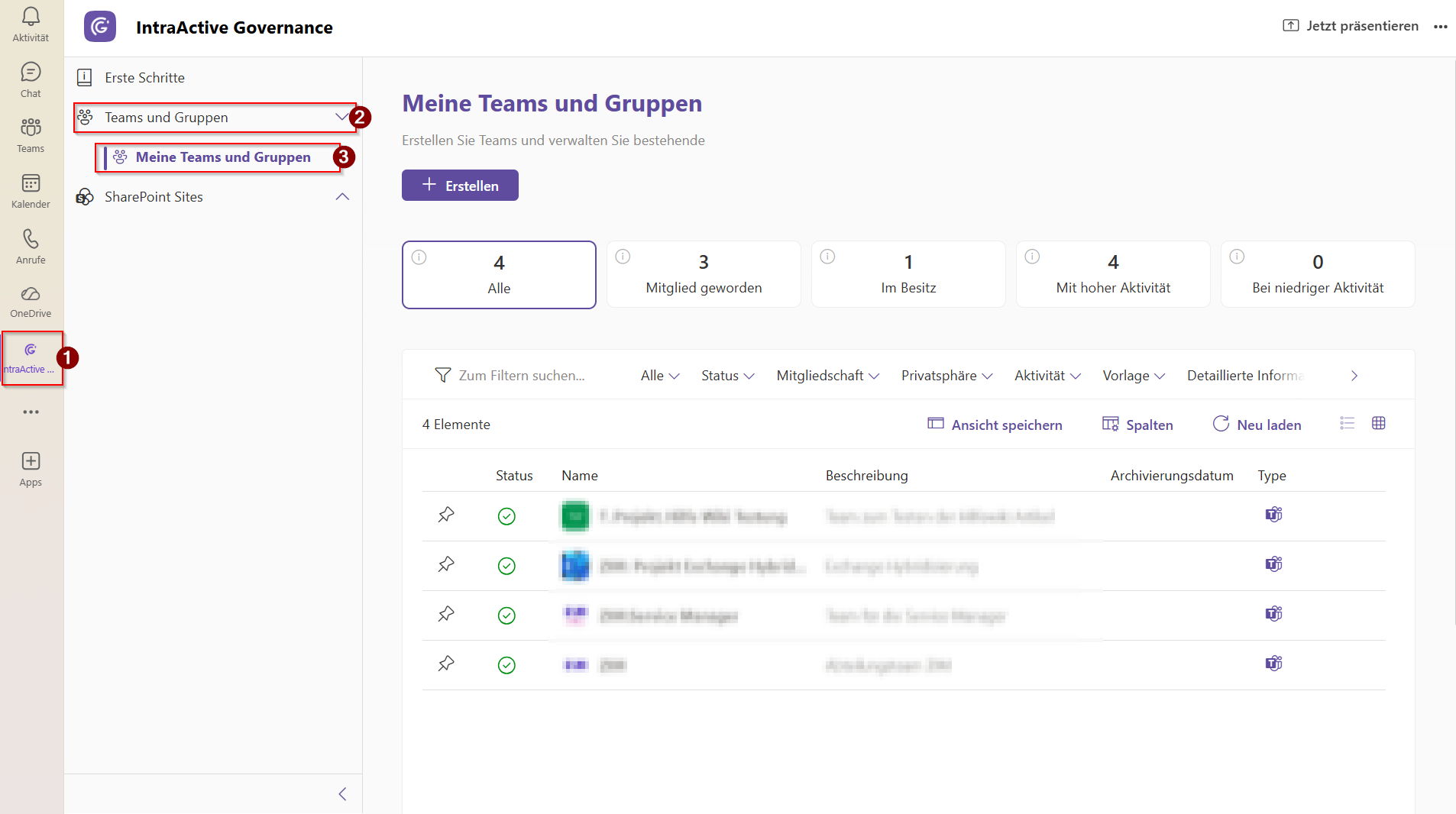The width and height of the screenshot is (1456, 814).
Task: Click info icon on Mitglied geworden card
Action: 623,256
